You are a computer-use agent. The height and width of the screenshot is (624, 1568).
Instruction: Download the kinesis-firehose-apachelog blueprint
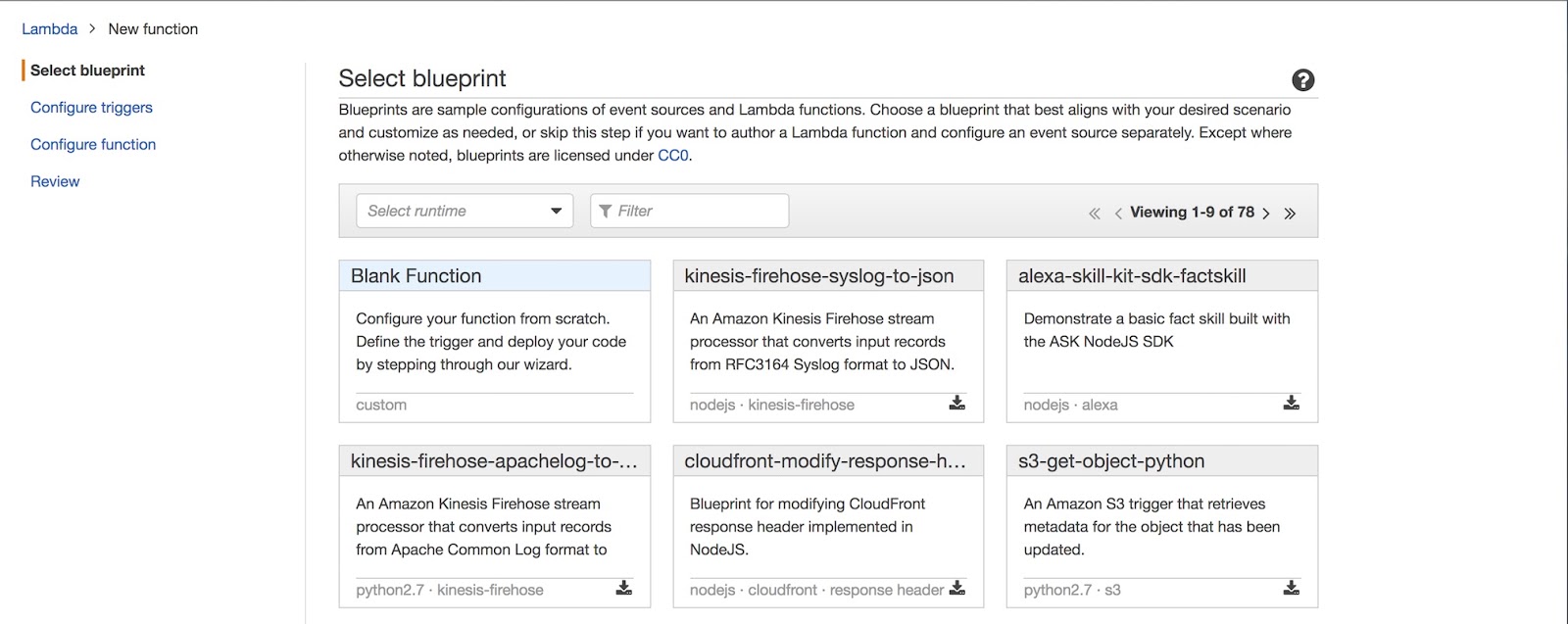click(624, 588)
